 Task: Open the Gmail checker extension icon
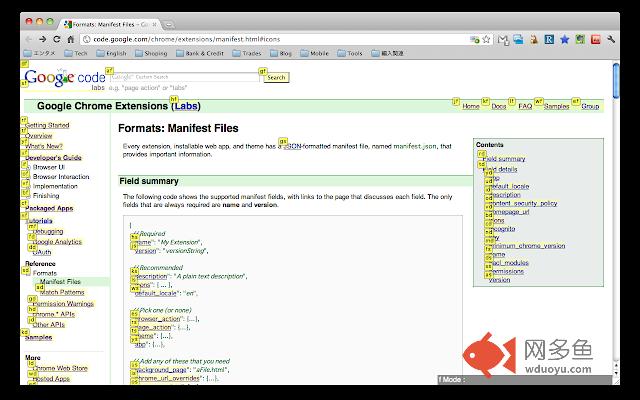pyautogui.click(x=503, y=39)
